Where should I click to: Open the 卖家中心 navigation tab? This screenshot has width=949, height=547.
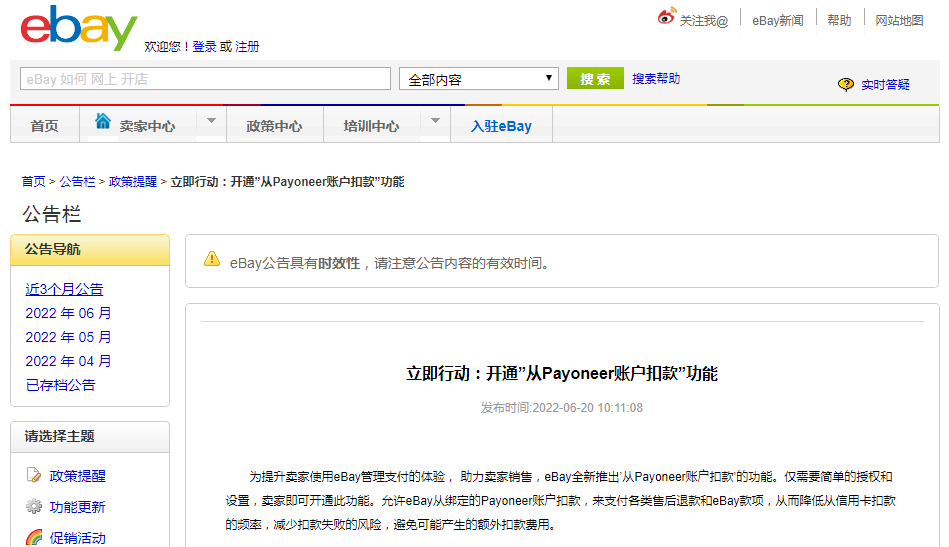click(147, 126)
